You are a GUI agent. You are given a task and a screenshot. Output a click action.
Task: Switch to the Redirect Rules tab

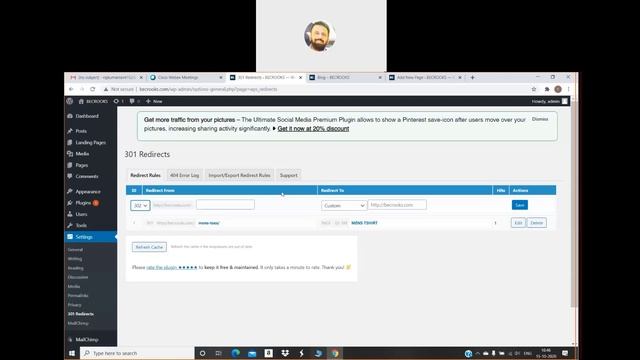(145, 175)
